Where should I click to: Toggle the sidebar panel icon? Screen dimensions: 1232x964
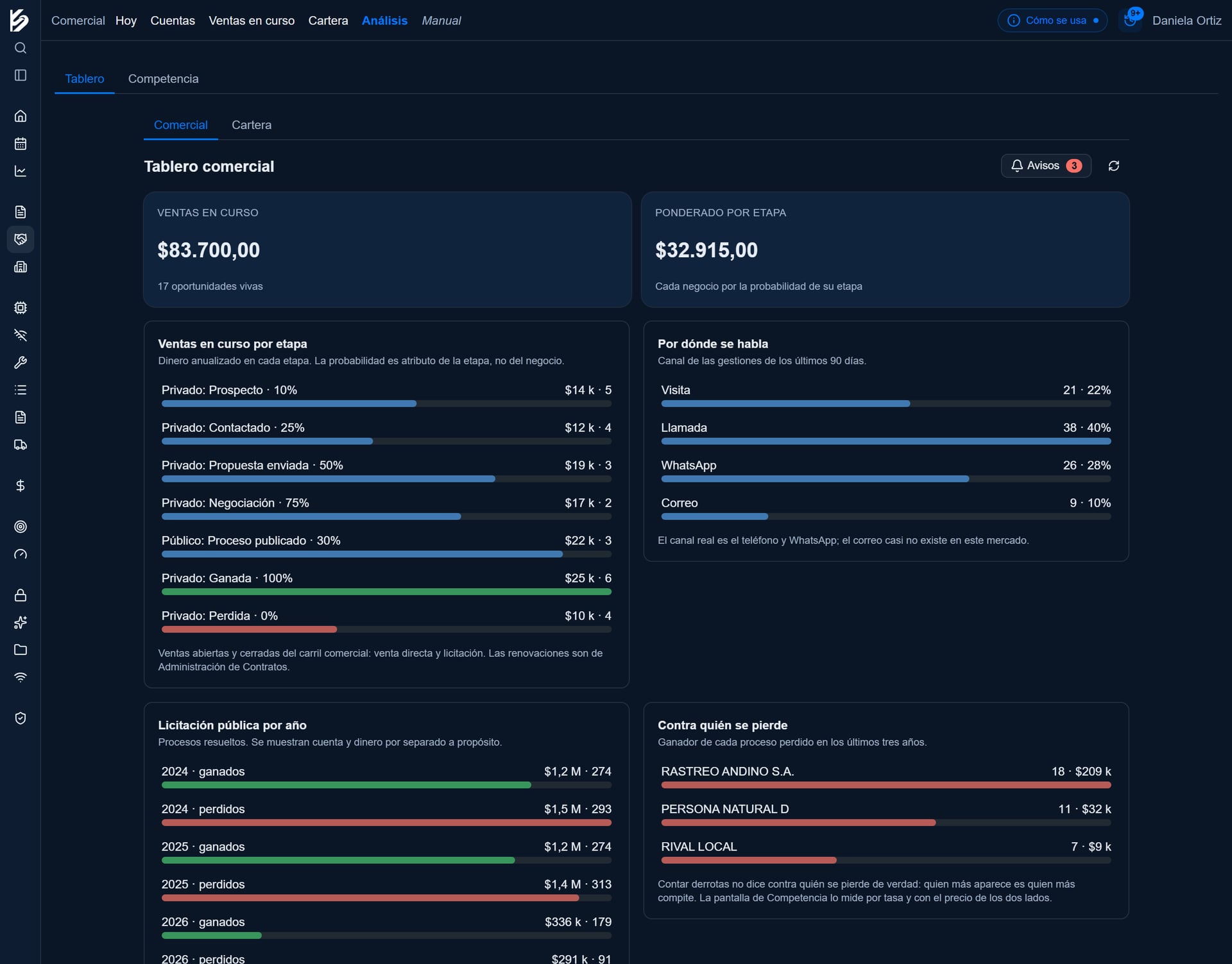click(x=21, y=76)
